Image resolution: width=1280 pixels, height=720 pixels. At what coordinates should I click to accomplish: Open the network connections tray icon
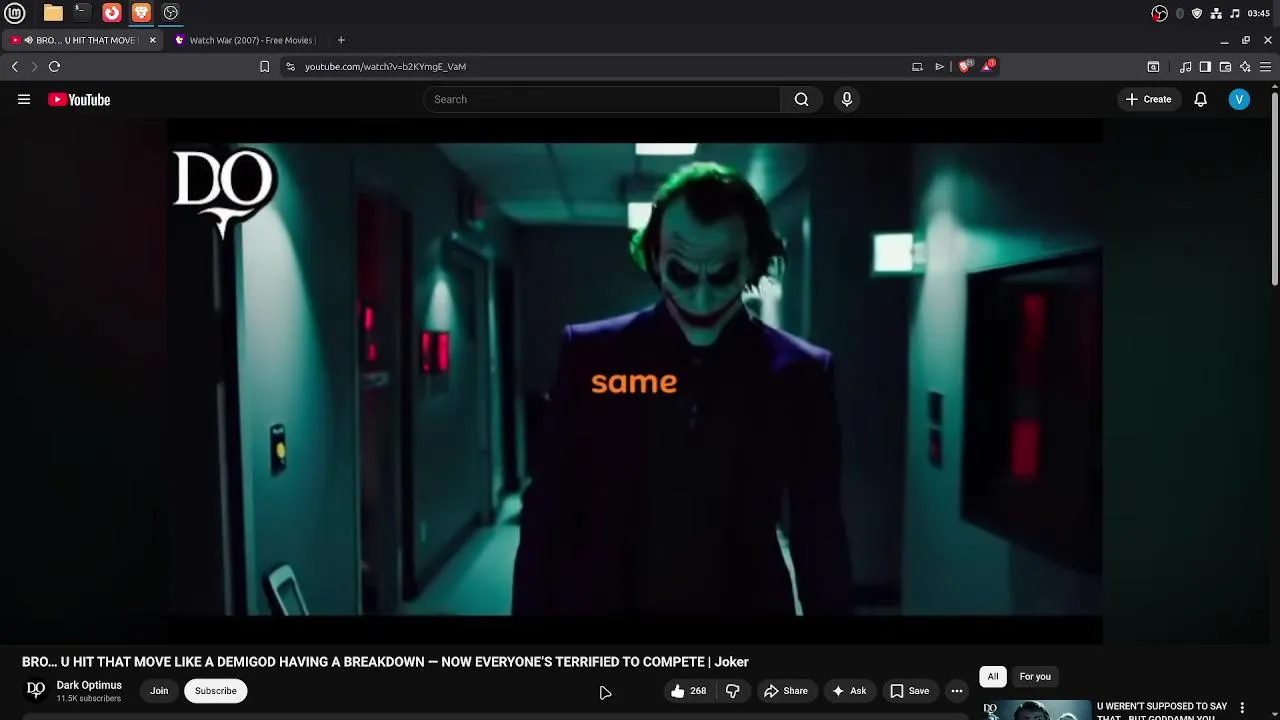click(x=1216, y=13)
